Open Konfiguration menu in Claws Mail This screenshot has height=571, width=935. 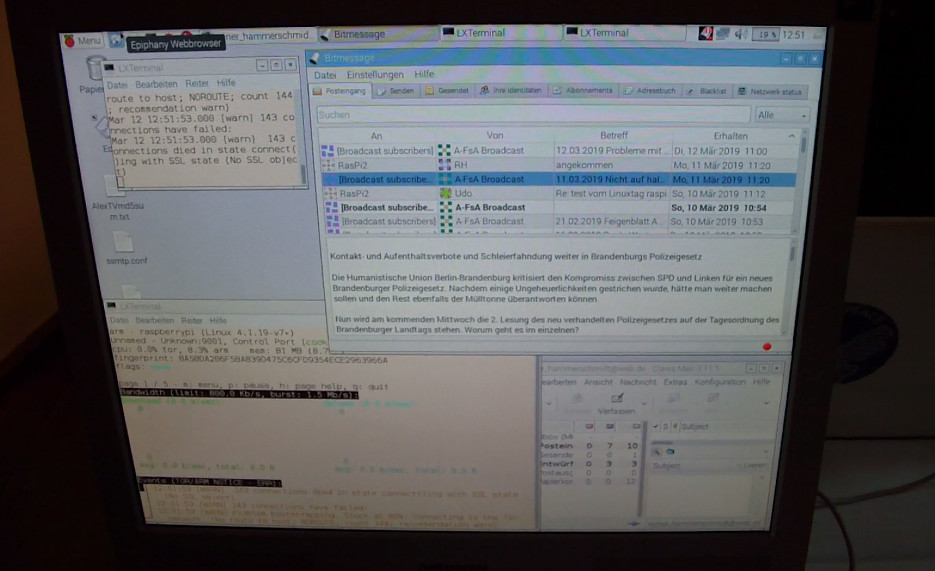point(720,382)
